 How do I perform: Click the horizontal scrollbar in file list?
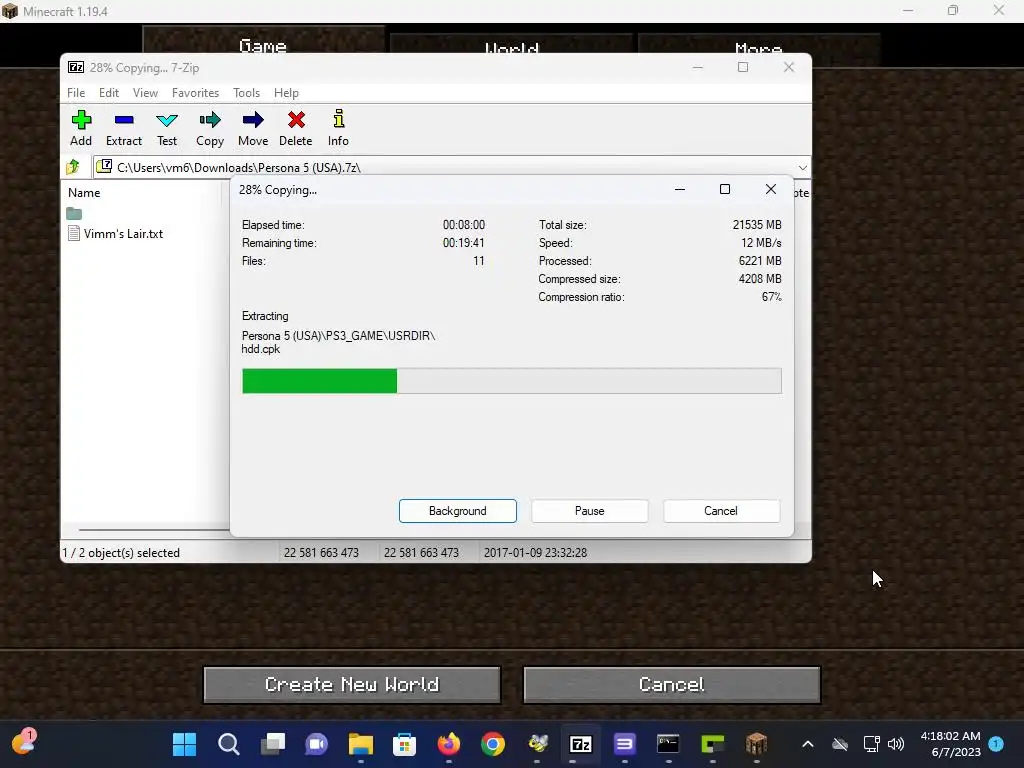[153, 530]
